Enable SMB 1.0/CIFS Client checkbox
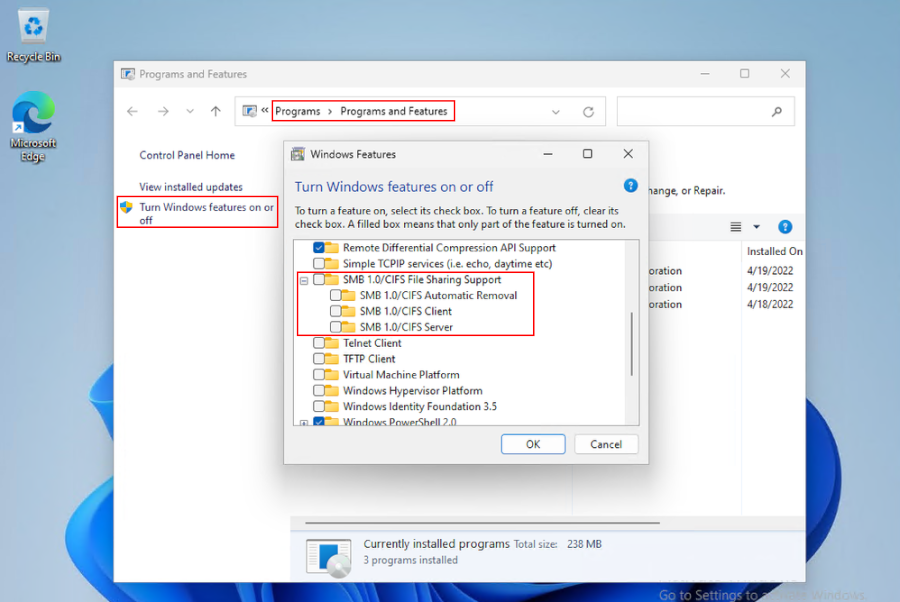 (x=336, y=312)
